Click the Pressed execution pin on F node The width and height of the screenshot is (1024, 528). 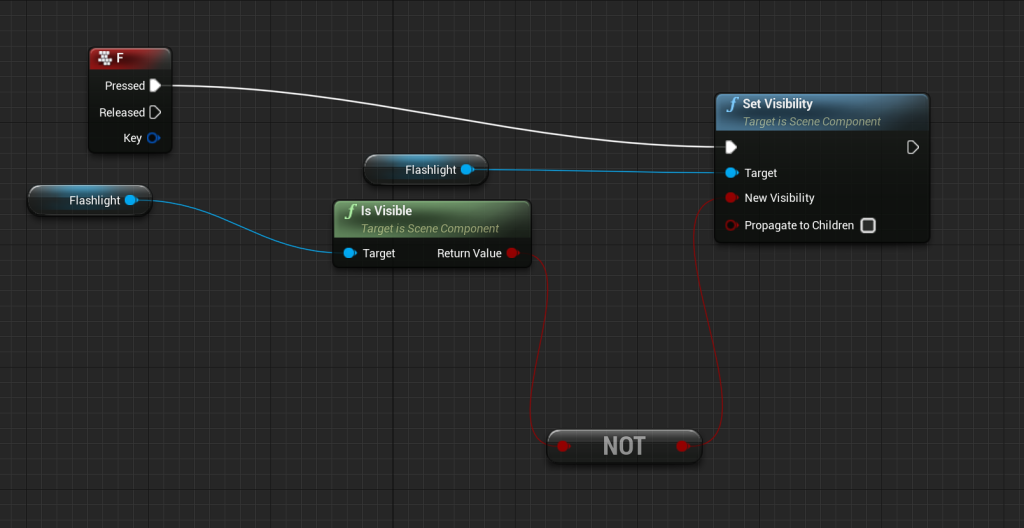[155, 86]
